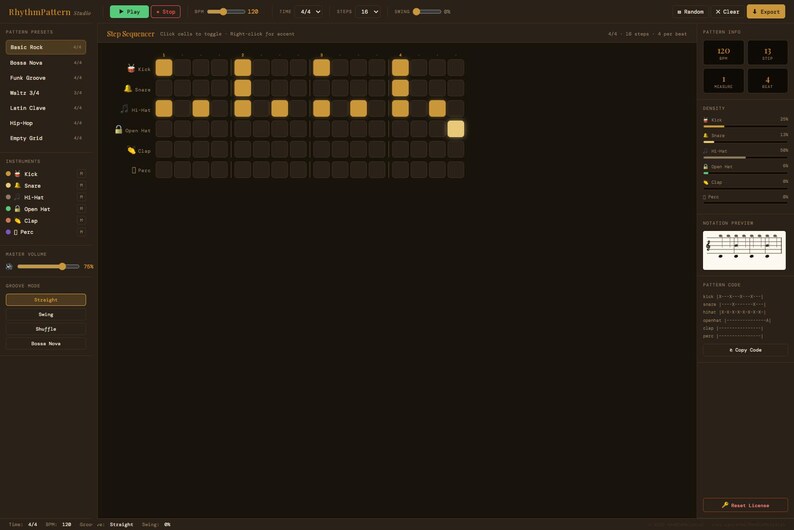Click the Kick orange color dot
The height and width of the screenshot is (530, 794).
point(8,174)
